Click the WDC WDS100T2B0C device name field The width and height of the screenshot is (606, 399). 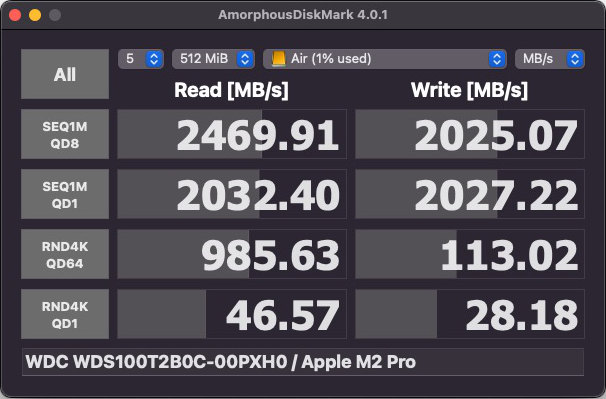(x=303, y=362)
